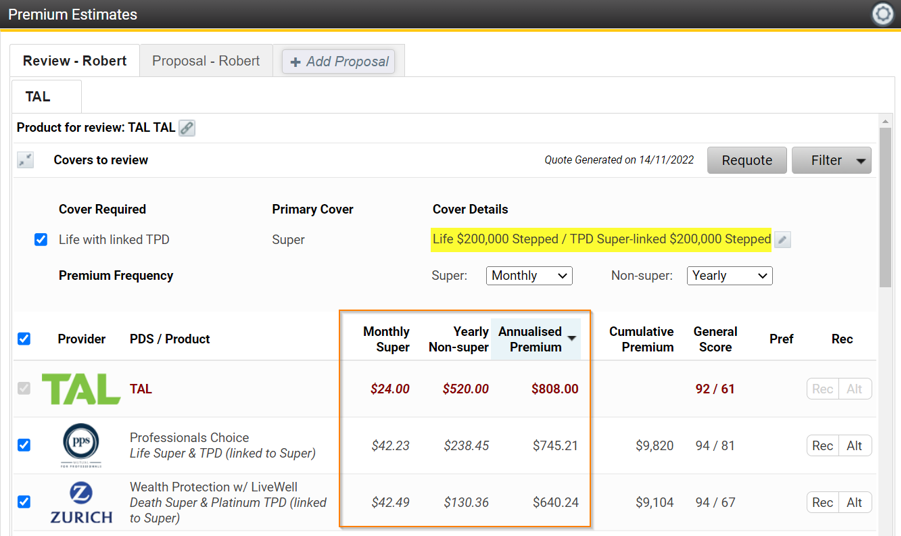Open the Non-super frequency Yearly dropdown

(729, 276)
